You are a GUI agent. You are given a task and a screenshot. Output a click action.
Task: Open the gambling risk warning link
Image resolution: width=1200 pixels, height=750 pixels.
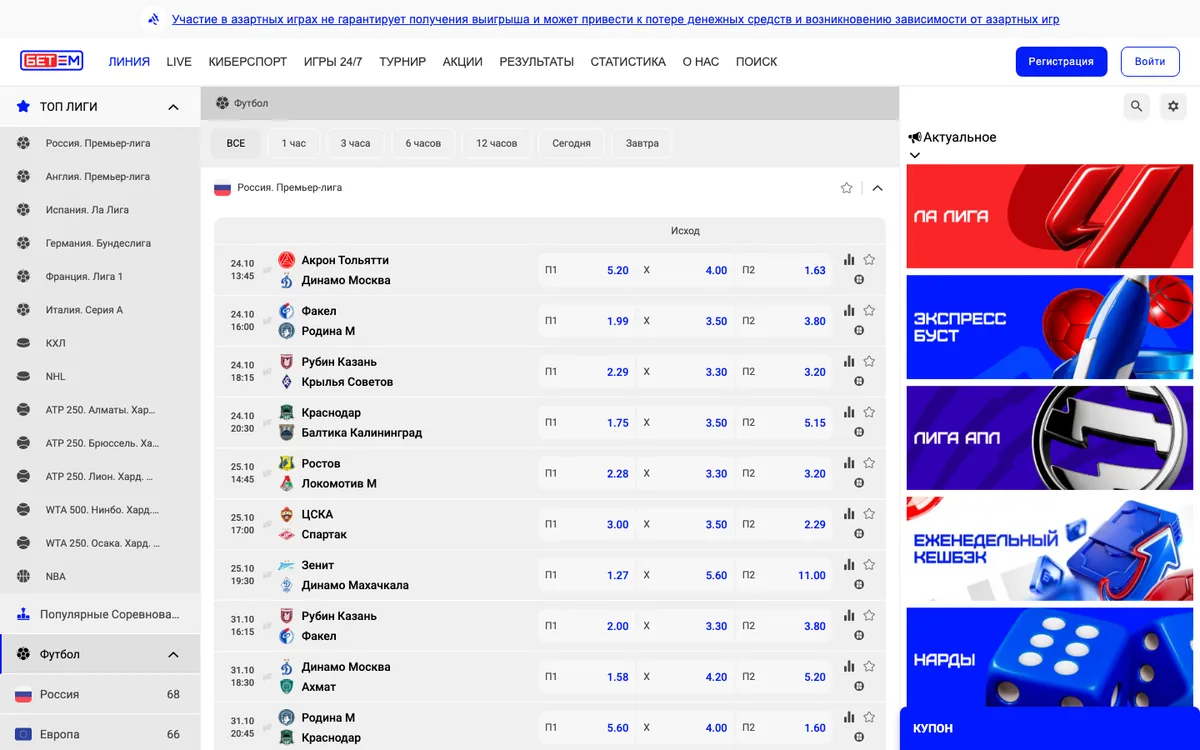616,19
